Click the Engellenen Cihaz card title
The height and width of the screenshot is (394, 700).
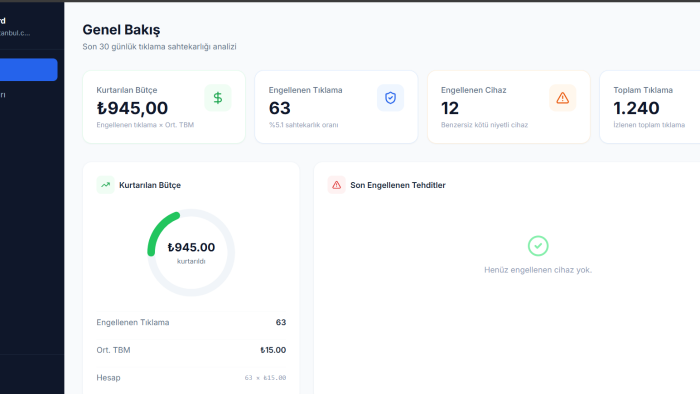pos(474,90)
